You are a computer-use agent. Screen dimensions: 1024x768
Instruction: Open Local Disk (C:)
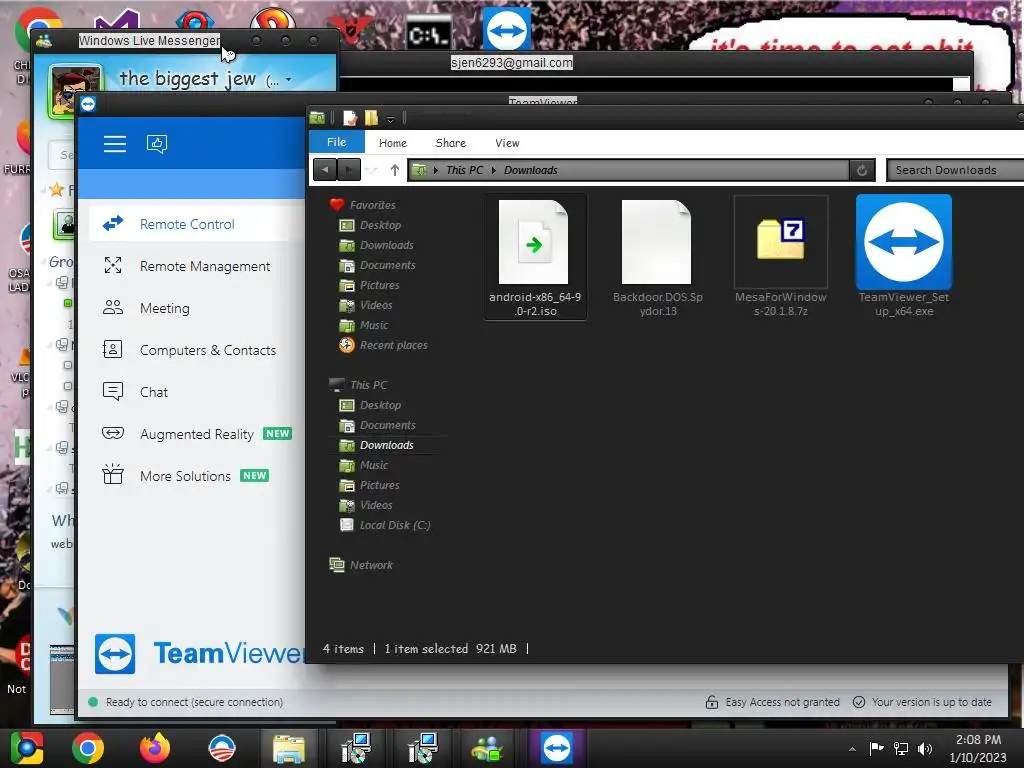394,526
